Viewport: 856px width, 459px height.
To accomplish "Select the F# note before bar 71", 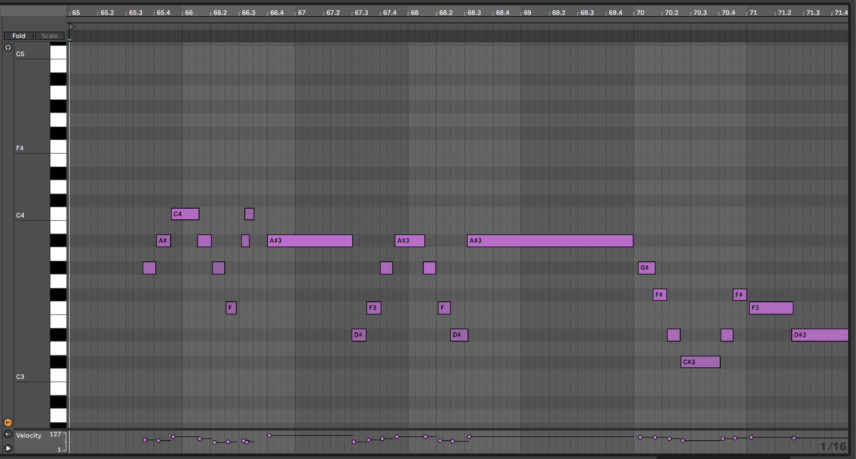I will click(739, 295).
